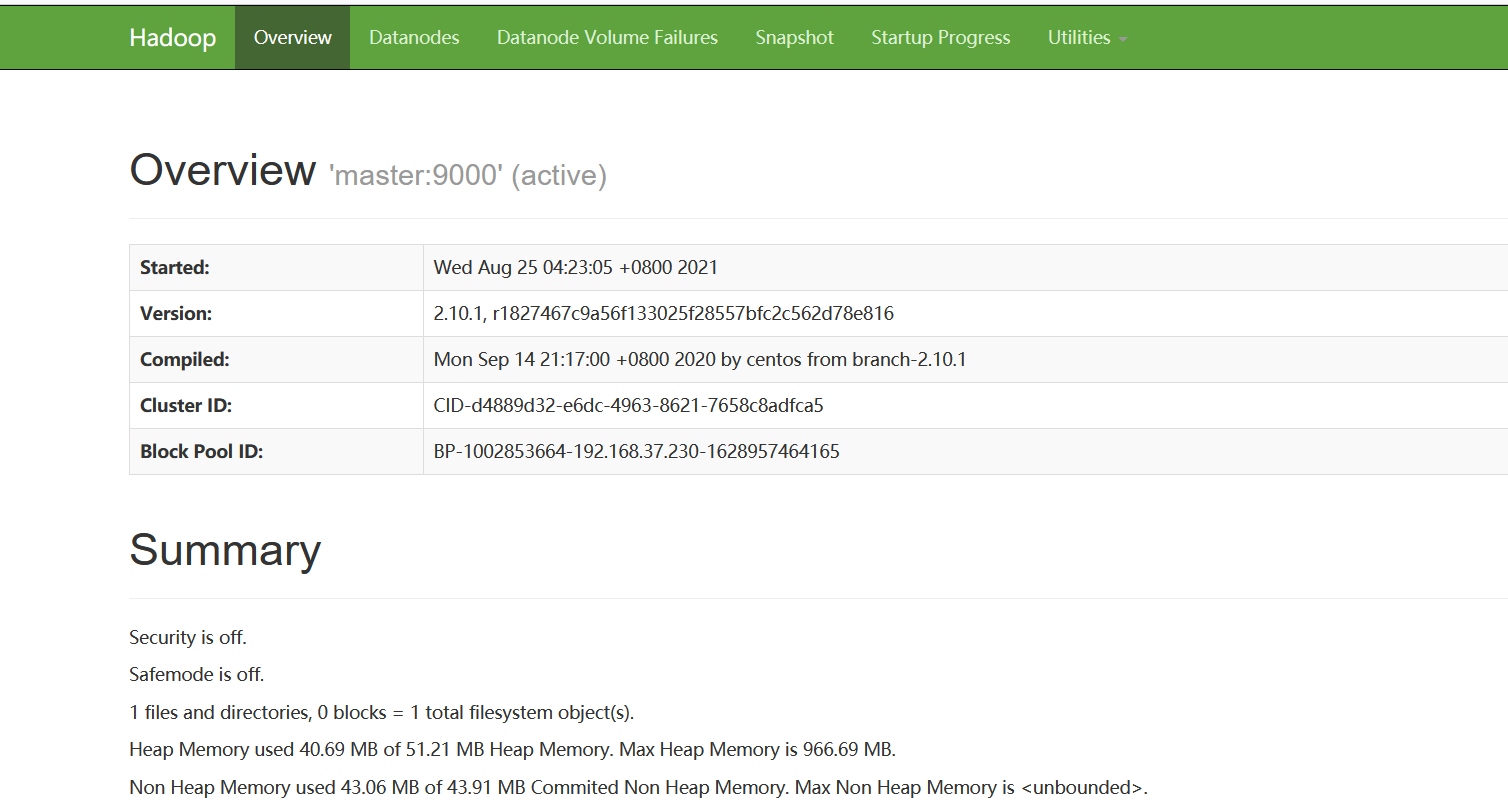Viewport: 1508px width, 804px height.
Task: Select the started time Wed Aug 25 04:23:05
Action: [x=575, y=267]
